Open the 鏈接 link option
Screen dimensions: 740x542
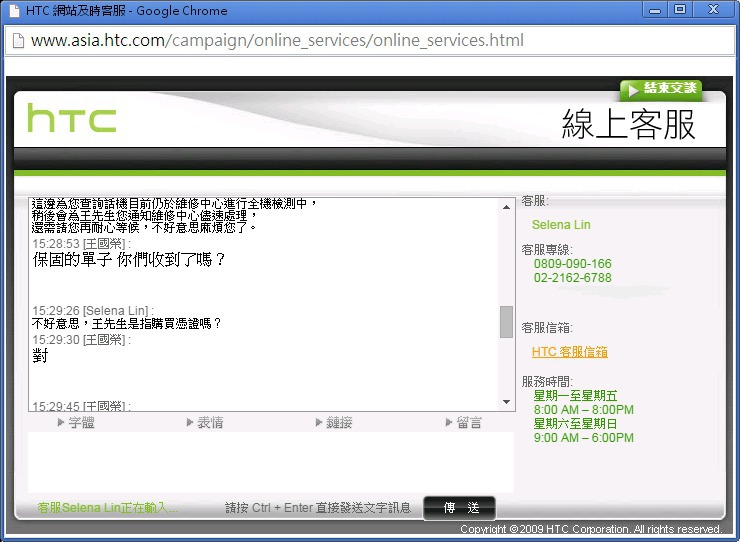coord(334,422)
